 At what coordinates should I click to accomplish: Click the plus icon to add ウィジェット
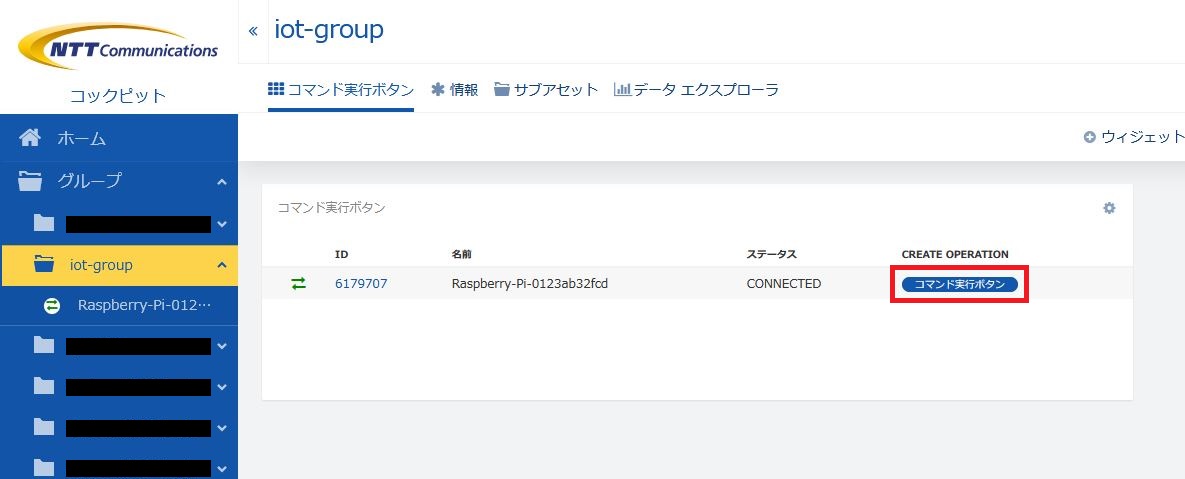pyautogui.click(x=1089, y=137)
